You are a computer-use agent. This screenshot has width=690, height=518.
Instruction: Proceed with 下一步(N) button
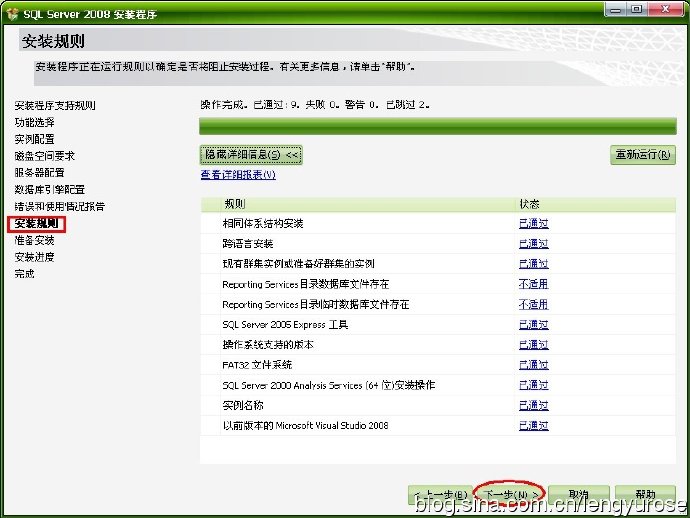[x=510, y=495]
